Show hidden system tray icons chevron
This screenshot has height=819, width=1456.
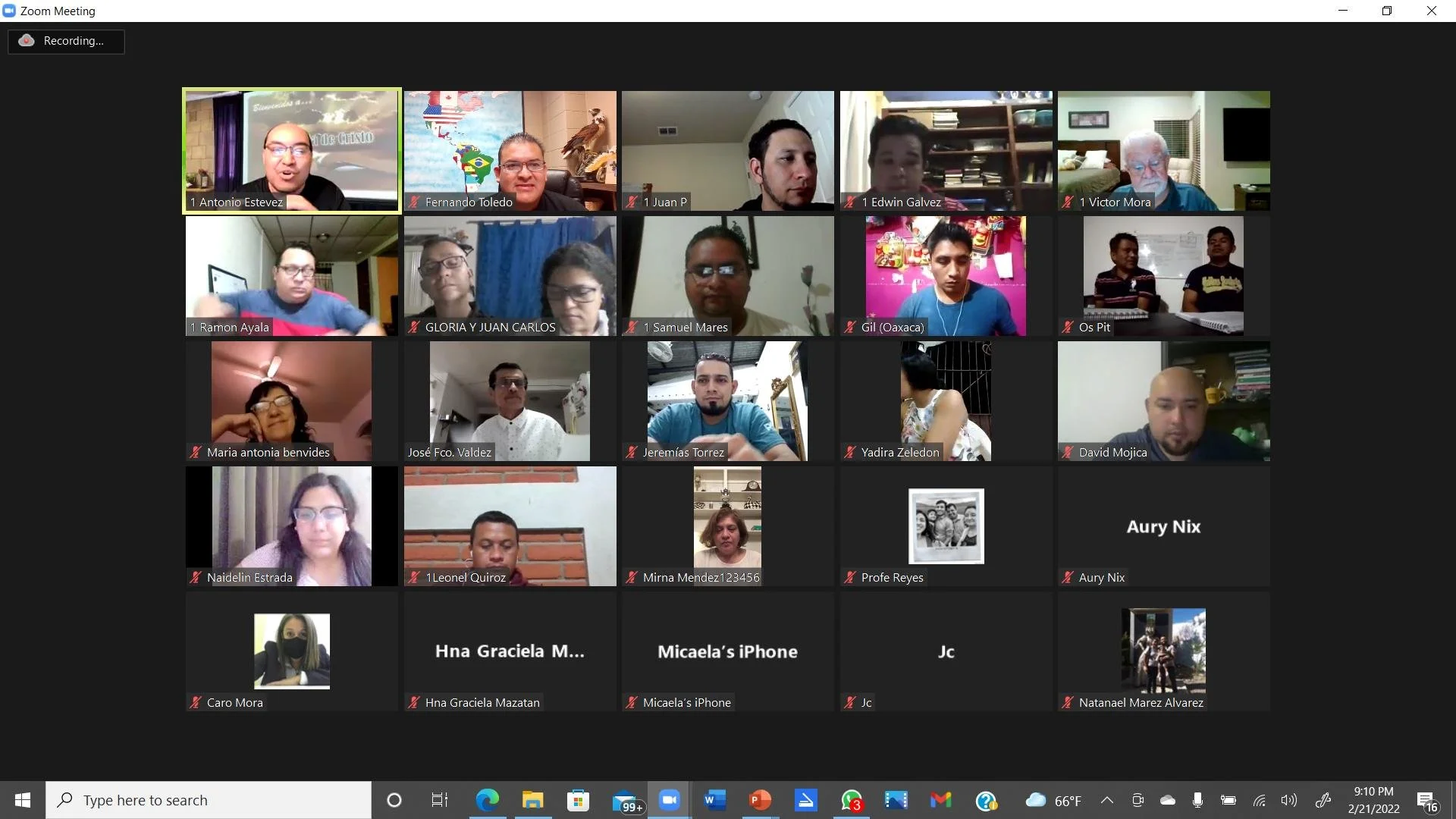pyautogui.click(x=1106, y=800)
